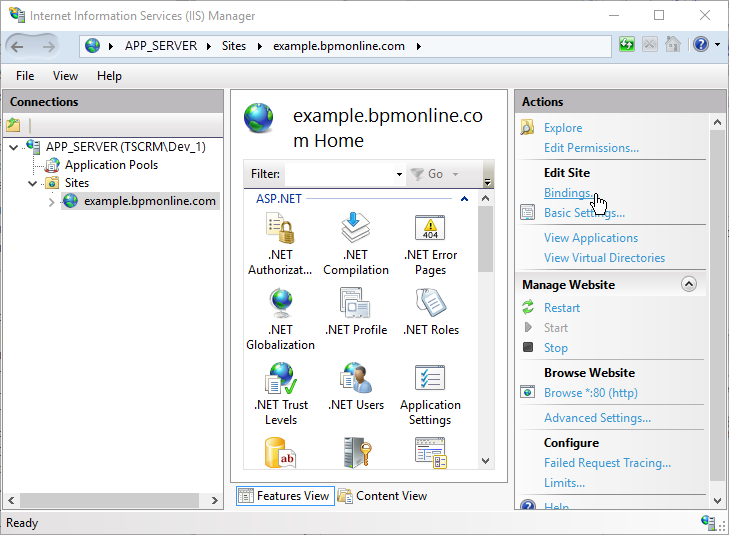Click the Connections scrollbar left arrow

pos(12,501)
